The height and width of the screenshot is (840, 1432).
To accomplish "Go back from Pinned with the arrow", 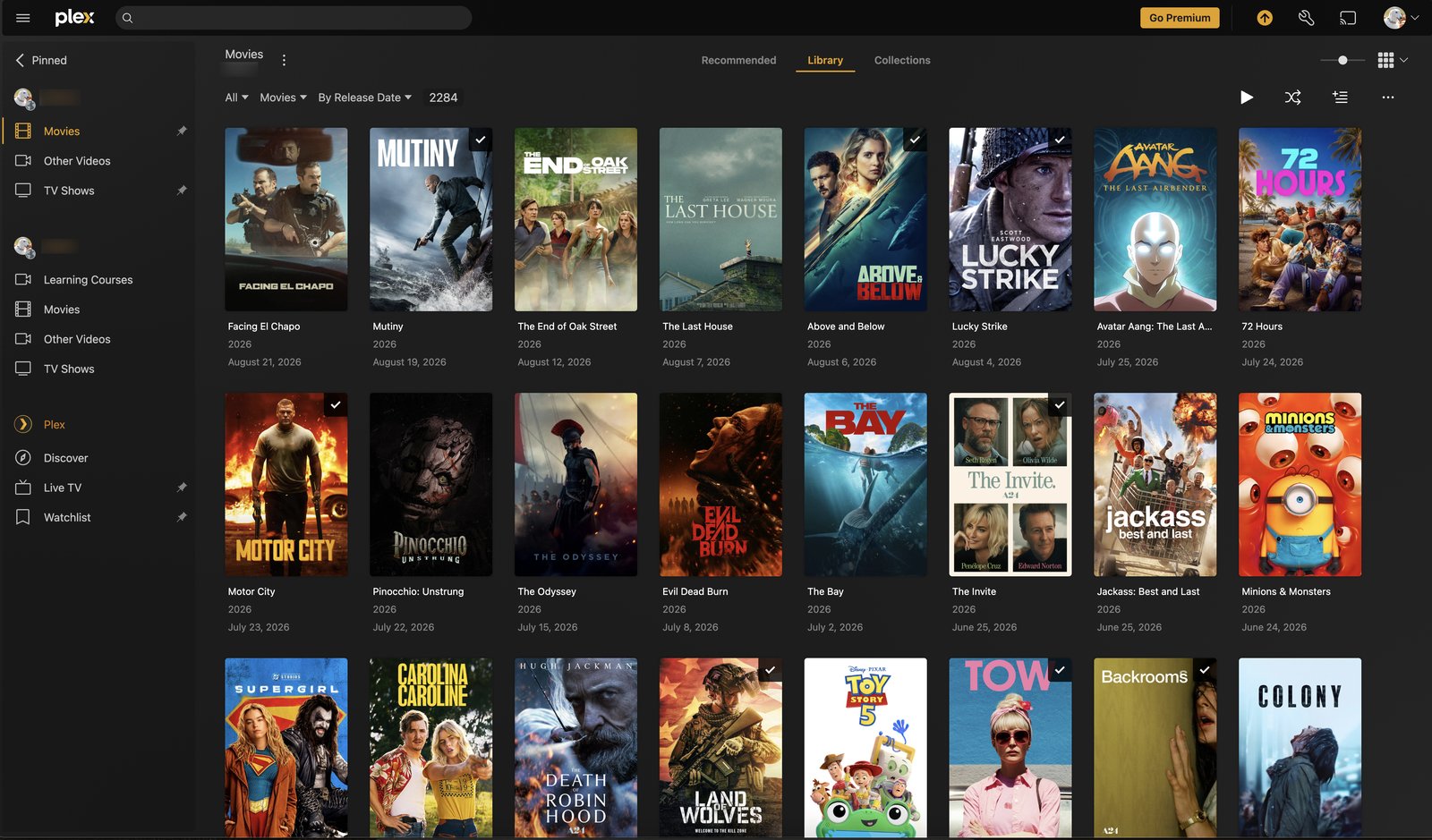I will pyautogui.click(x=20, y=60).
